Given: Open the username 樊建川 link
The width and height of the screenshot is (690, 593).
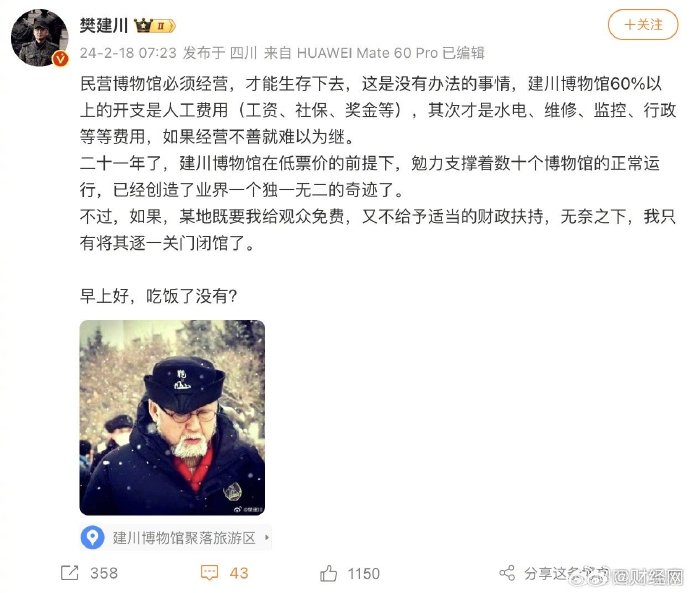Looking at the screenshot, I should click(x=104, y=26).
